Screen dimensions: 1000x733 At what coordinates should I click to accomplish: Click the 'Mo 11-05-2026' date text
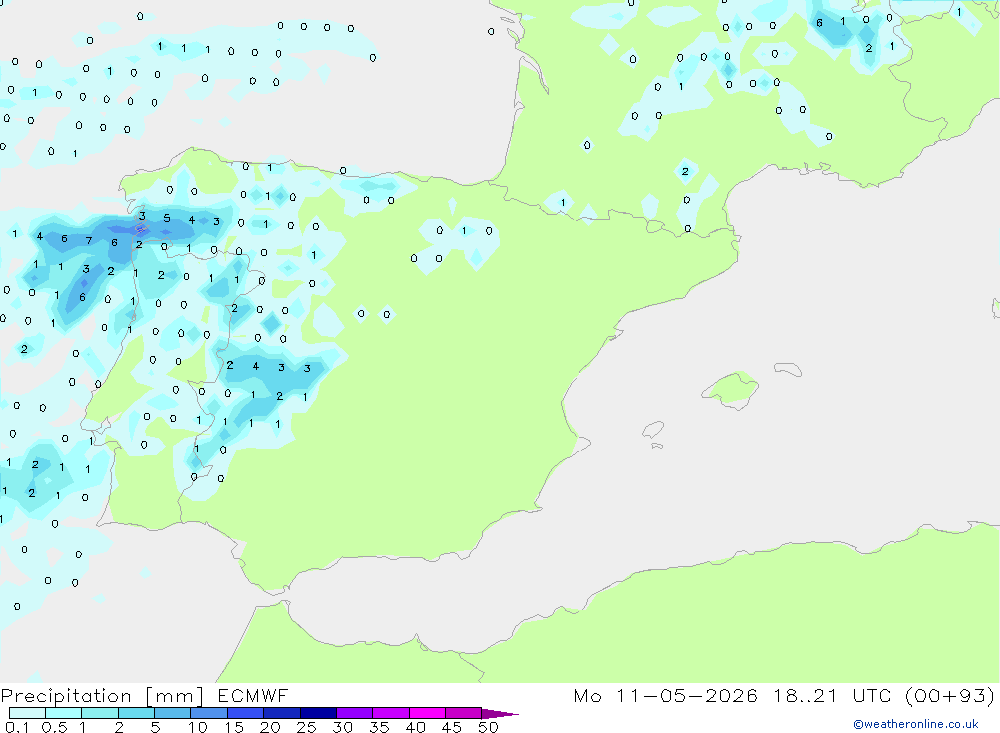pos(666,696)
